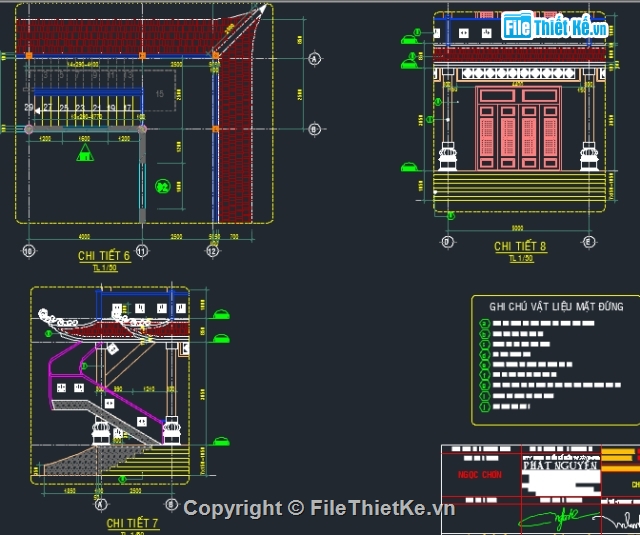640x535 pixels.
Task: Pick grid axis bubble 10 below detail 6
Action: click(x=29, y=251)
